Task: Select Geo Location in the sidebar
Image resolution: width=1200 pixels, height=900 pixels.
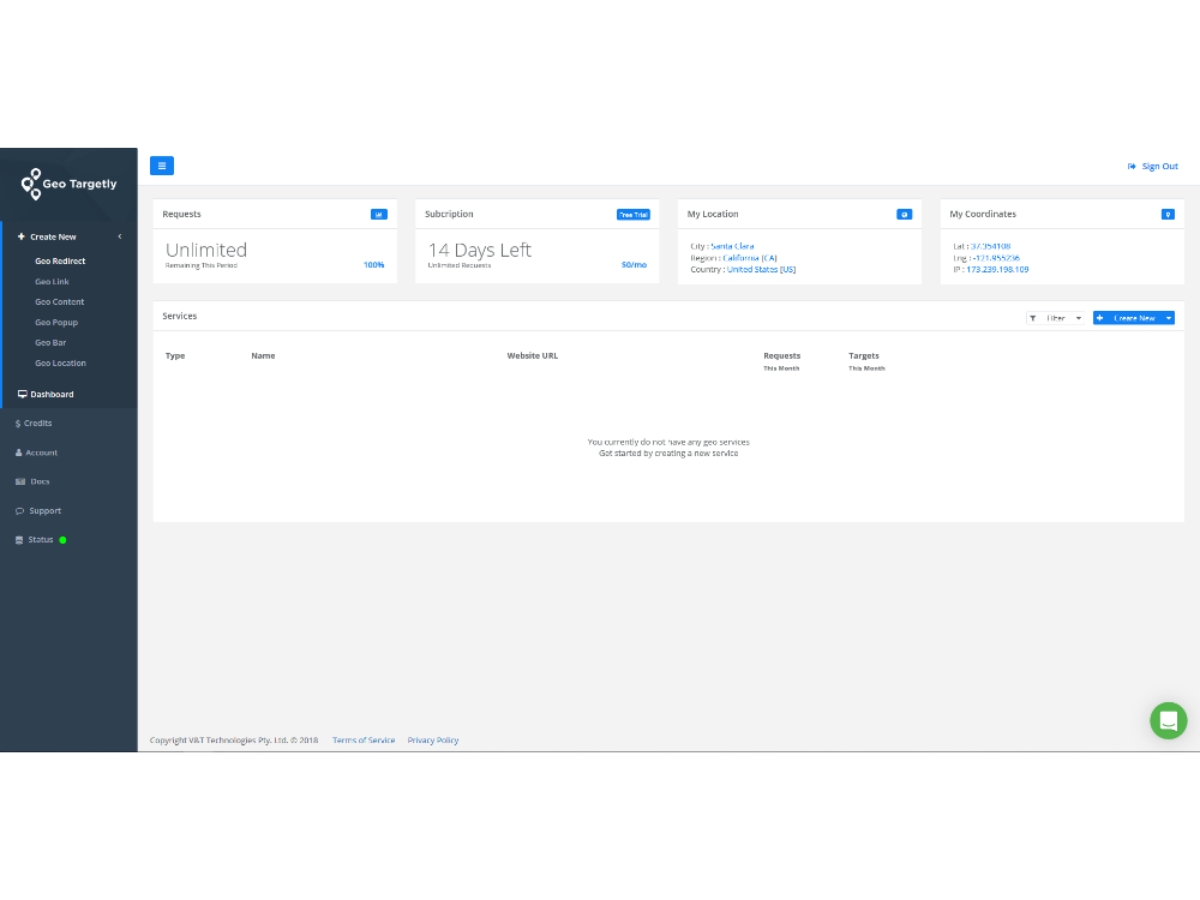Action: point(60,364)
